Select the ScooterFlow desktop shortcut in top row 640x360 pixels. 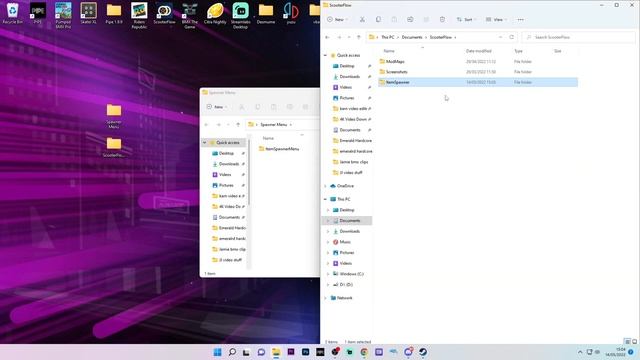tap(164, 13)
